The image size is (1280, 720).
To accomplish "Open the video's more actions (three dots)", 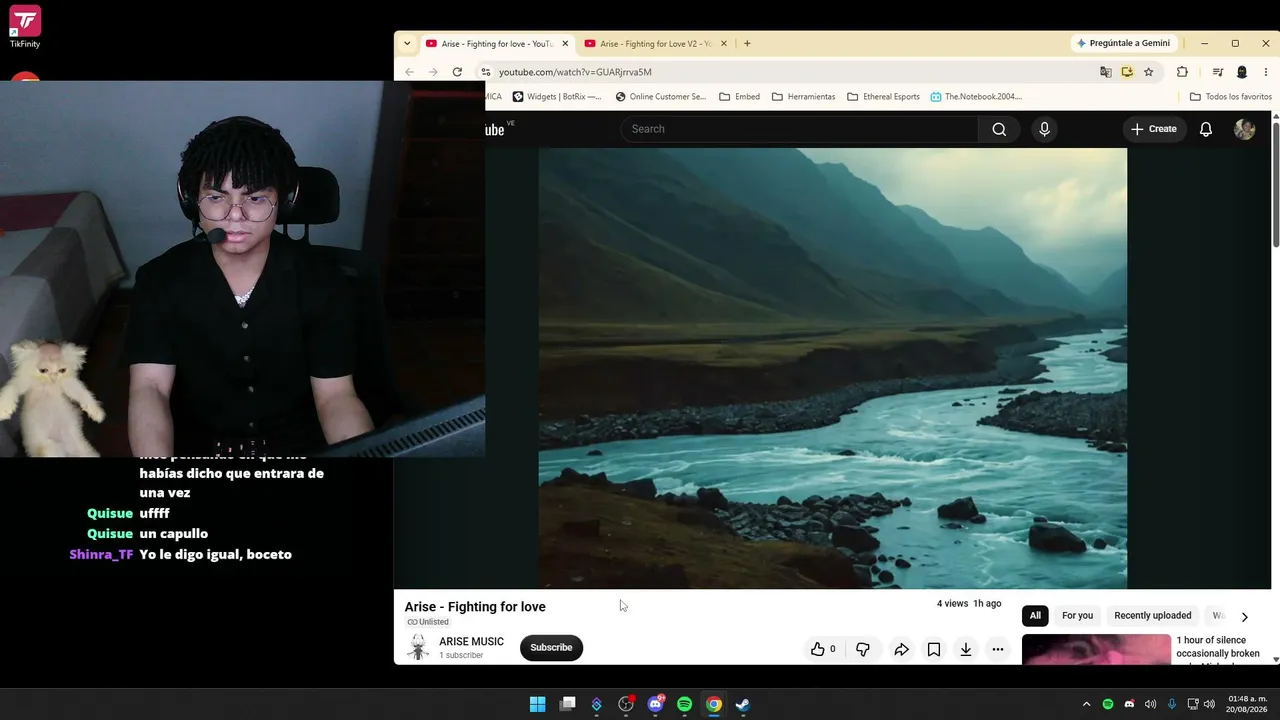I will pos(998,649).
